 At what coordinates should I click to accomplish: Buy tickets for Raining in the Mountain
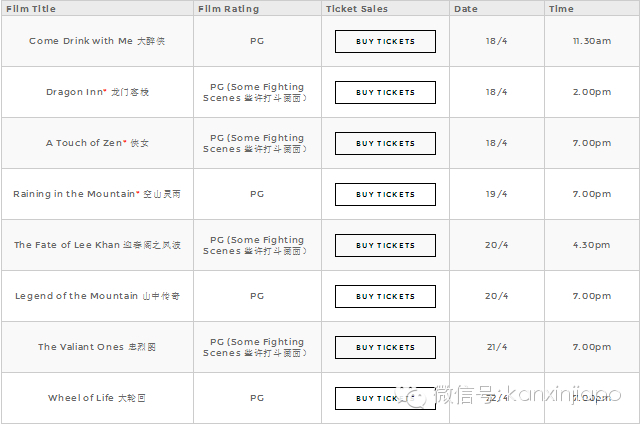[x=385, y=195]
